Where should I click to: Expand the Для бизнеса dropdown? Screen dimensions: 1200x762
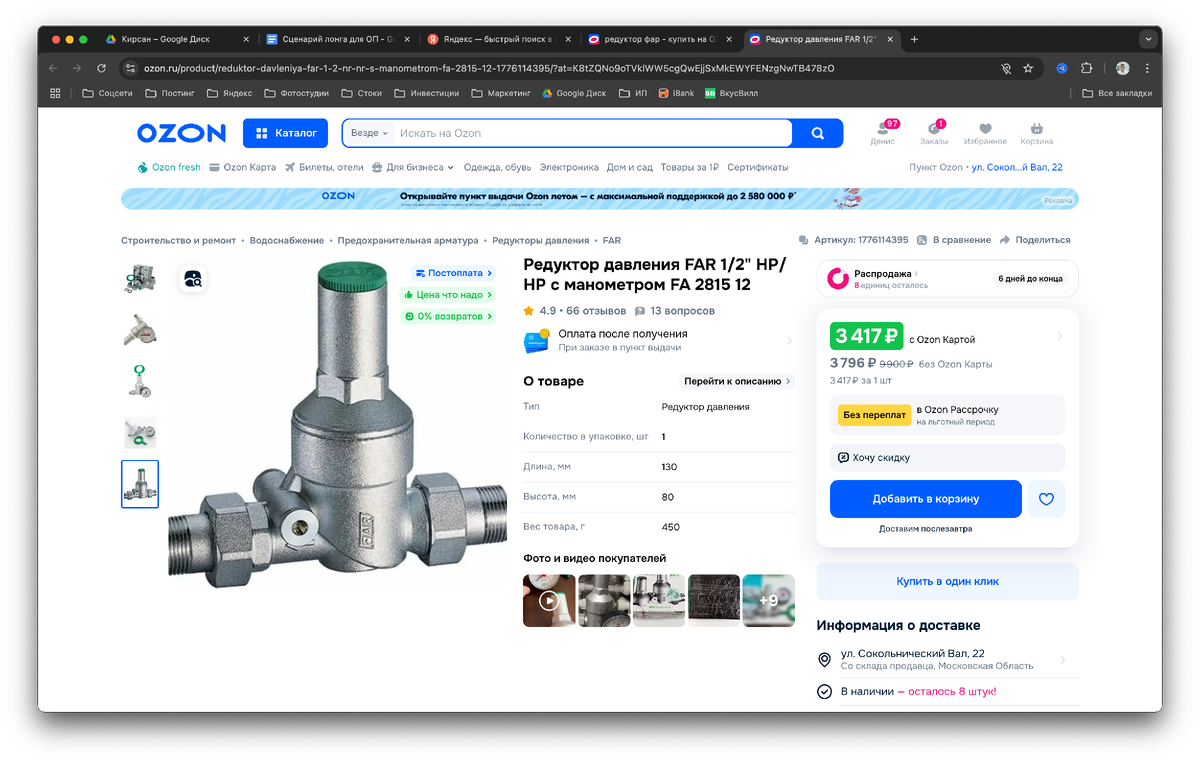[413, 167]
